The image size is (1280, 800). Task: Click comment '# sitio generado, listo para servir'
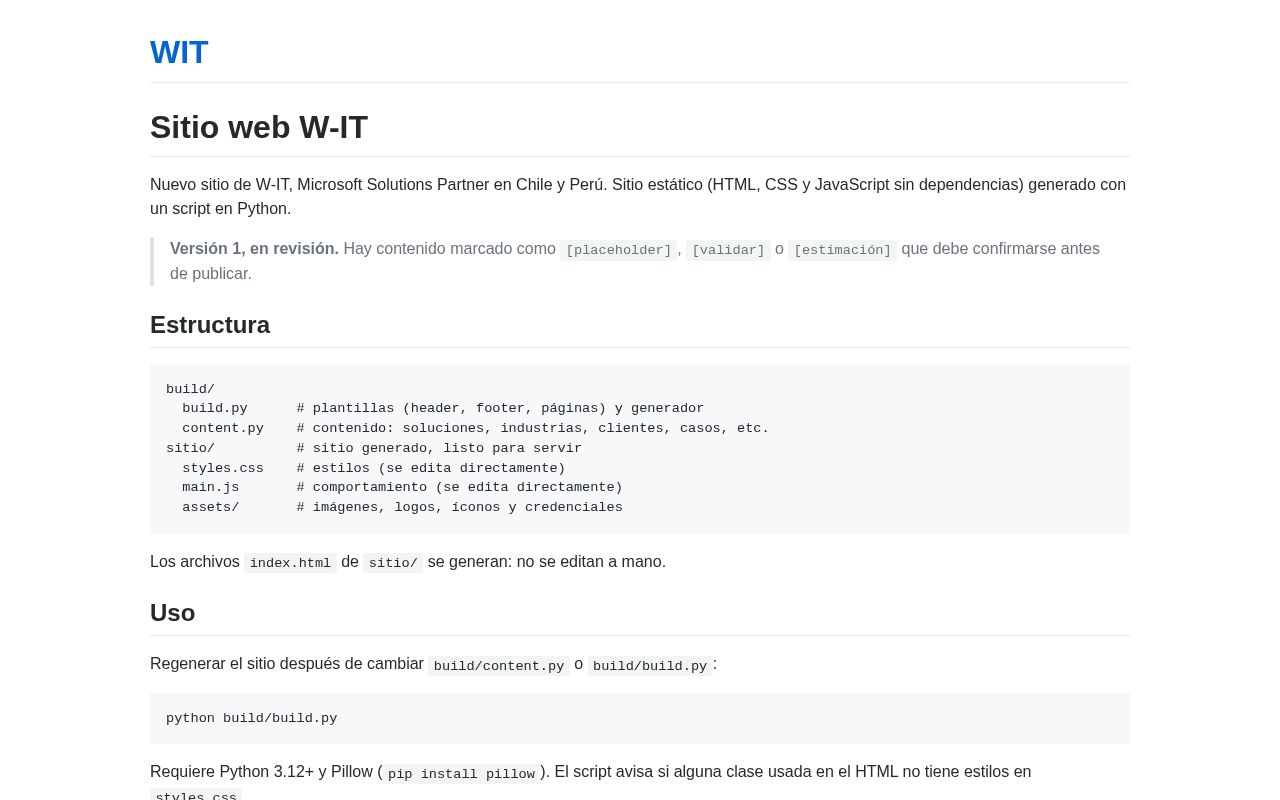(439, 448)
